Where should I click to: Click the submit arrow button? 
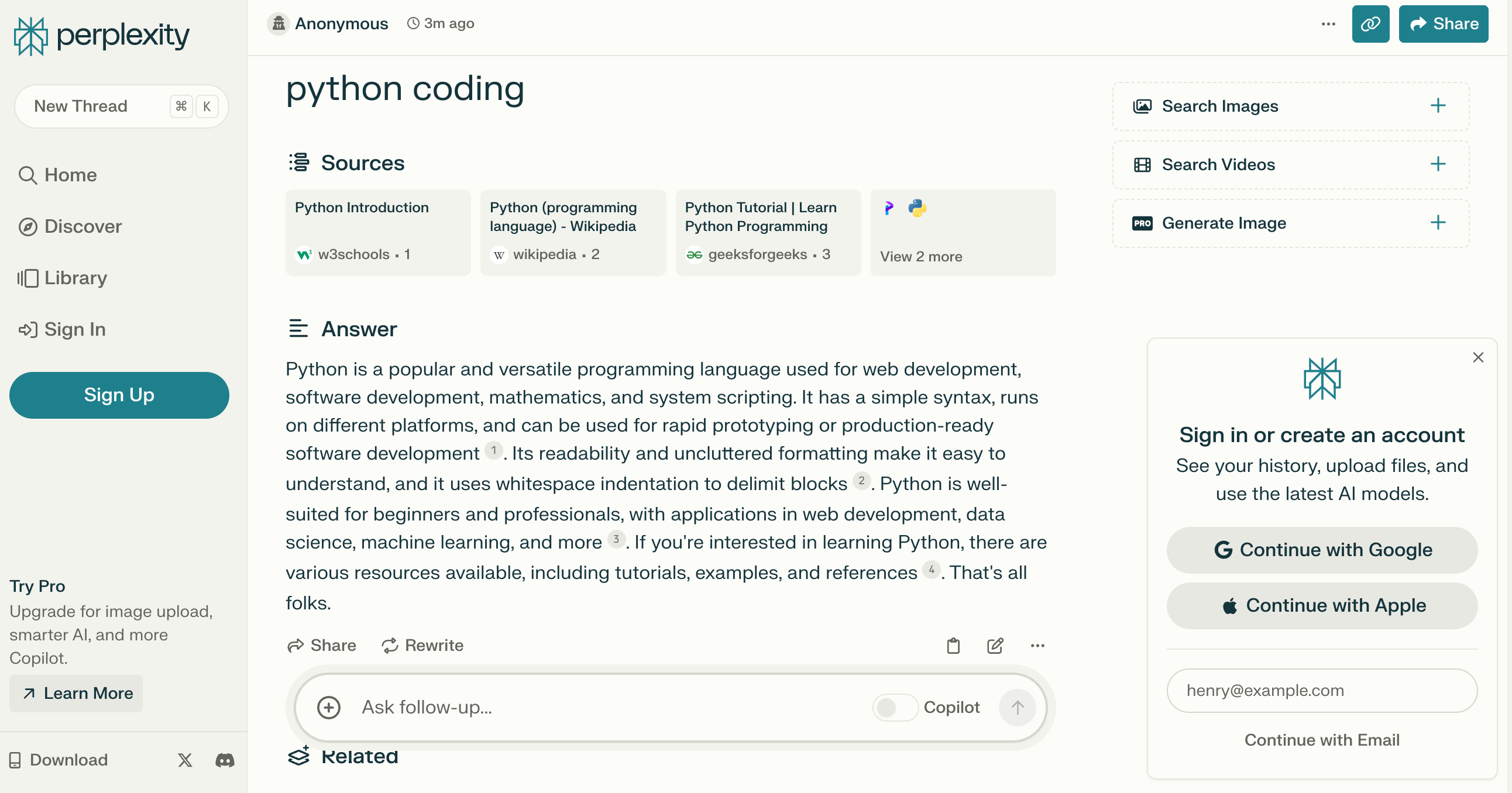(1017, 708)
